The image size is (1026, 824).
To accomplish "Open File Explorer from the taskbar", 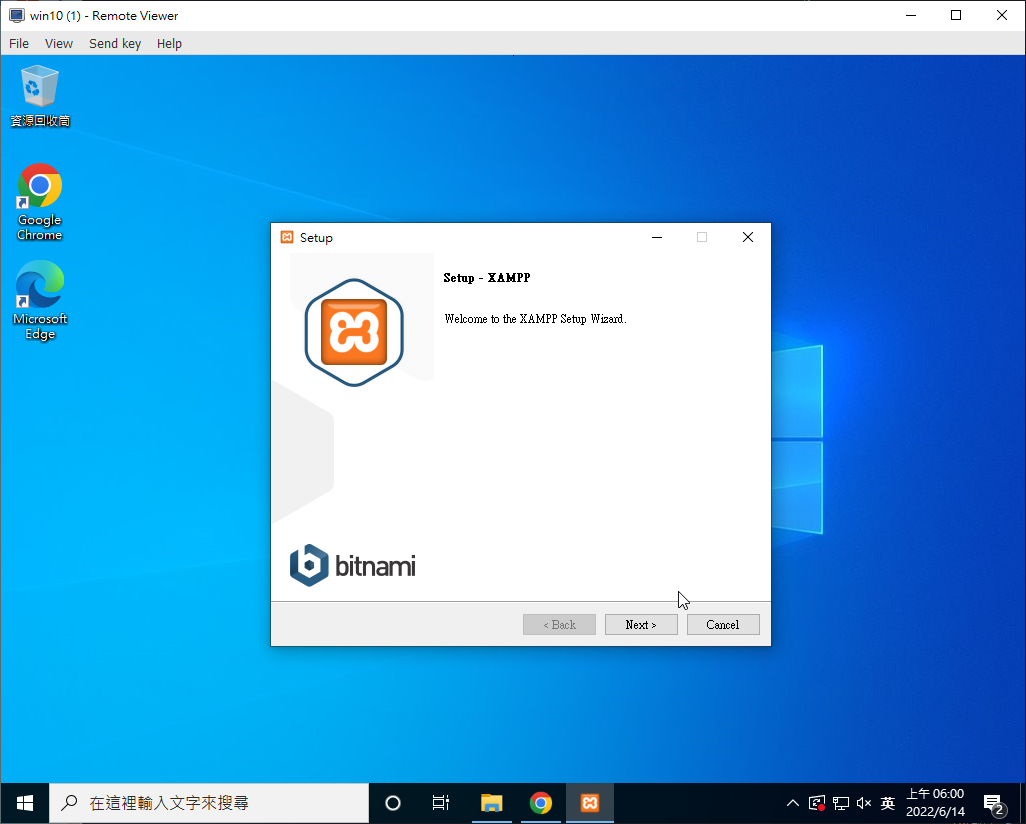I will pyautogui.click(x=491, y=803).
